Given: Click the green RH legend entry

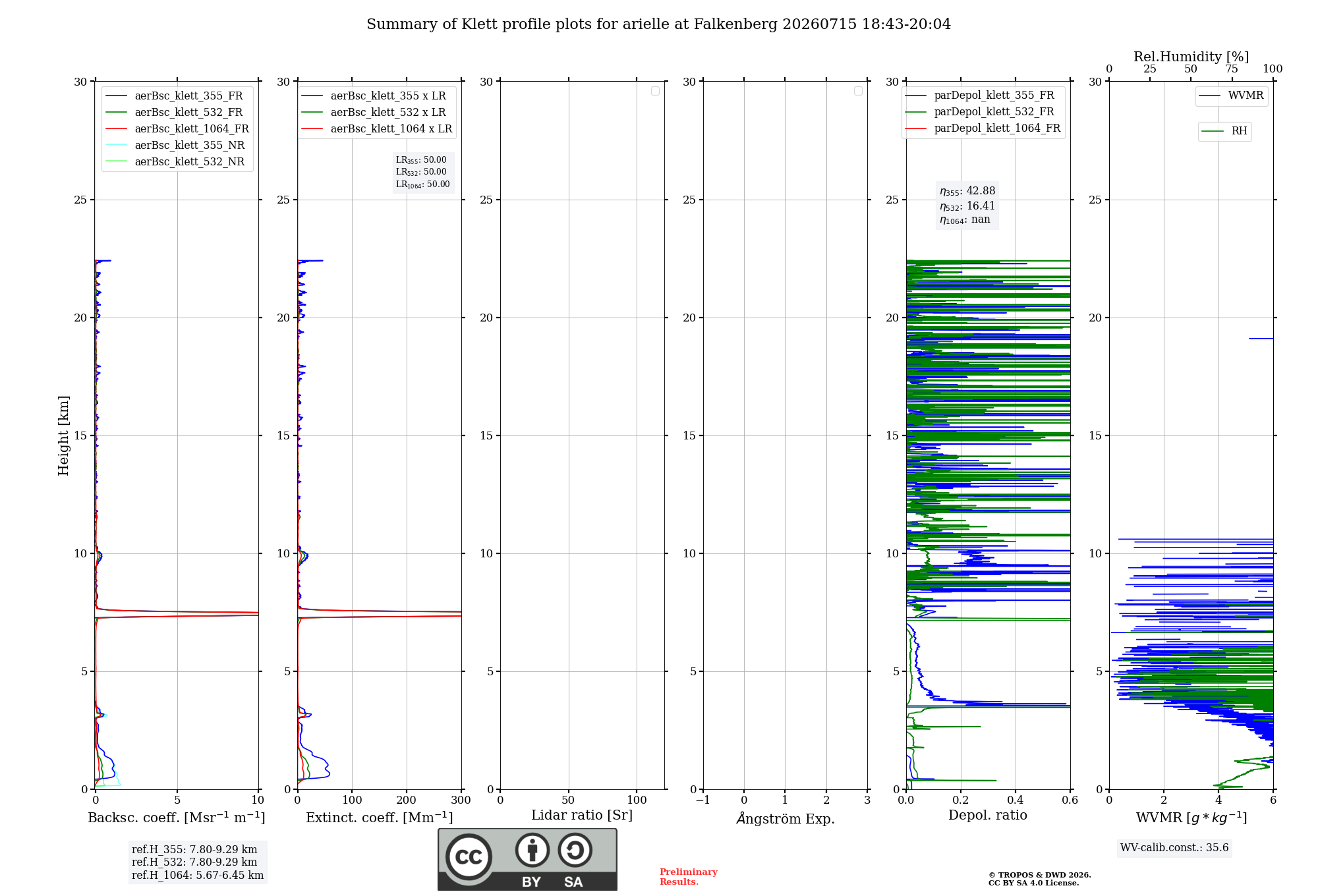Looking at the screenshot, I should tap(1224, 131).
